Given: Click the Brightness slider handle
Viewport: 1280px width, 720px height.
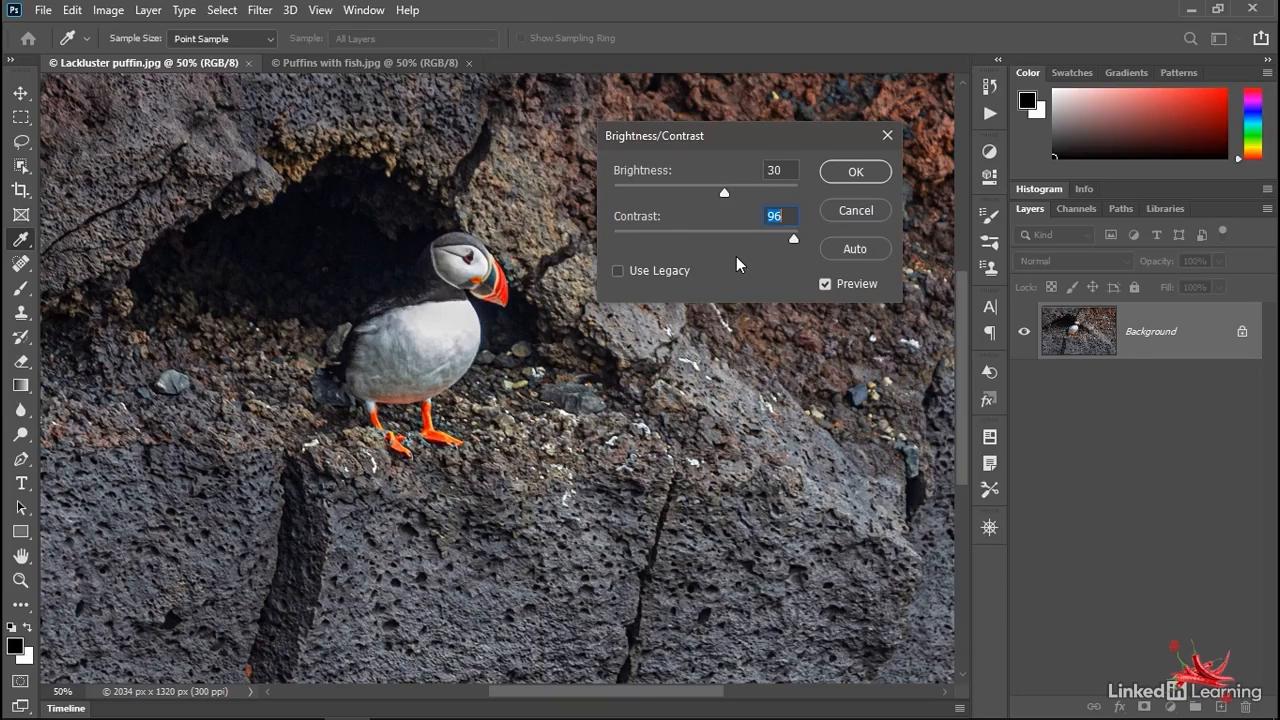Looking at the screenshot, I should [x=724, y=192].
